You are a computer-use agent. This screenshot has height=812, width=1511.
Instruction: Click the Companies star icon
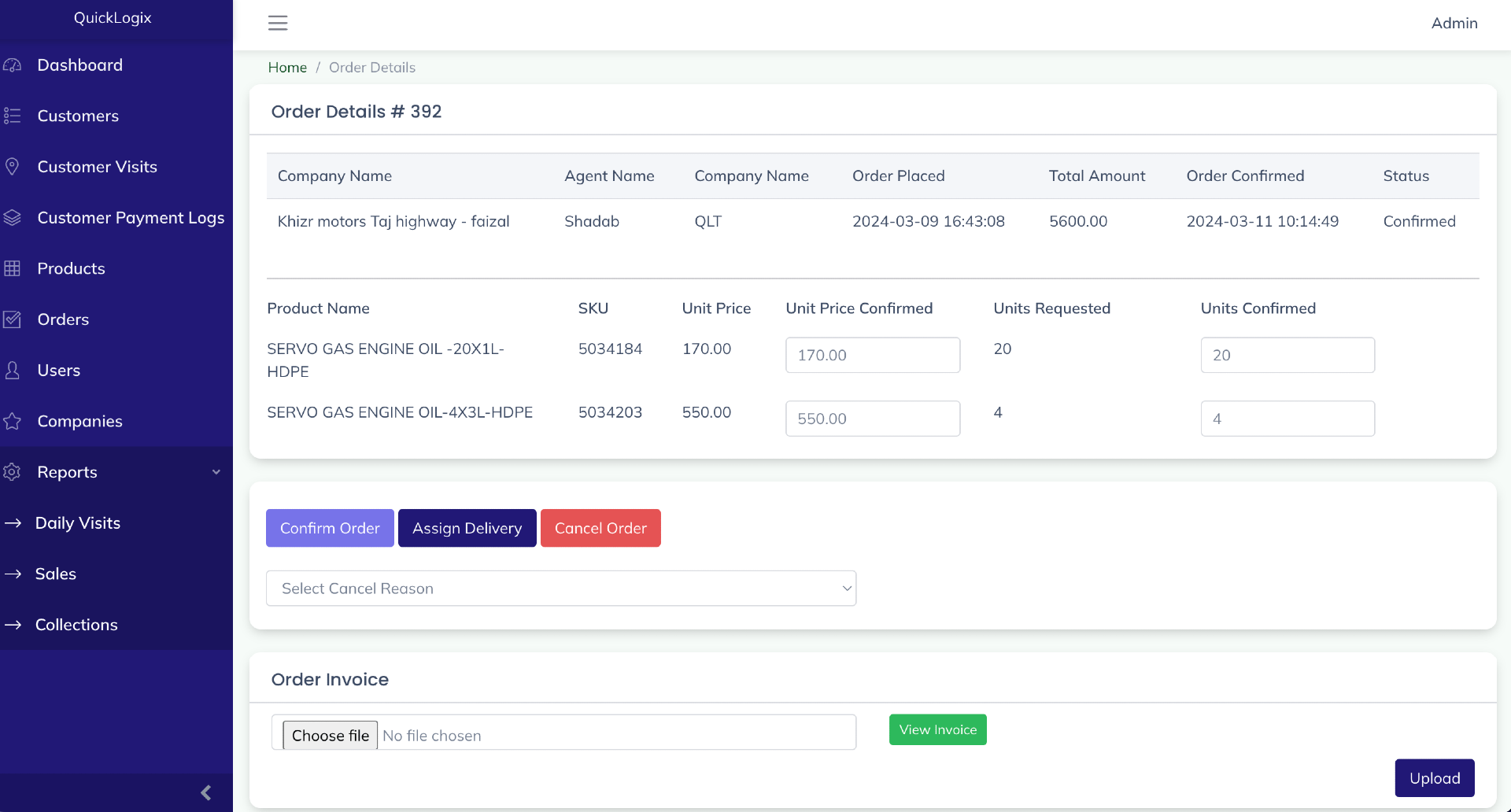[x=13, y=422]
